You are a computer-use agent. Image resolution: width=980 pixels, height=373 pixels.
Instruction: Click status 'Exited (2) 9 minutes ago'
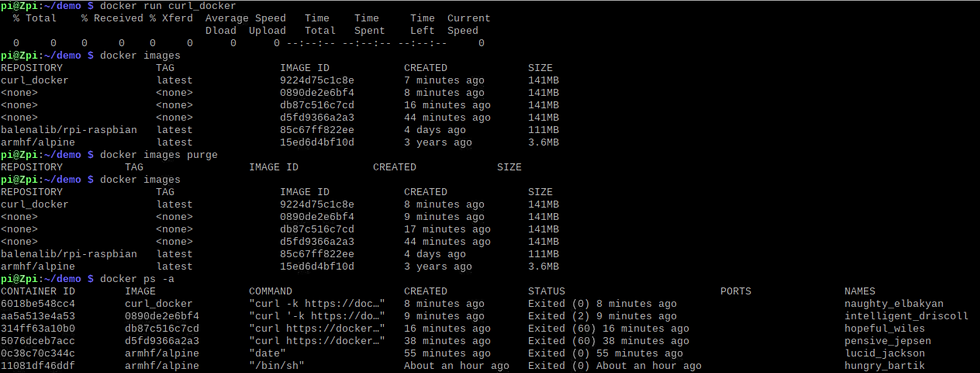tap(602, 316)
